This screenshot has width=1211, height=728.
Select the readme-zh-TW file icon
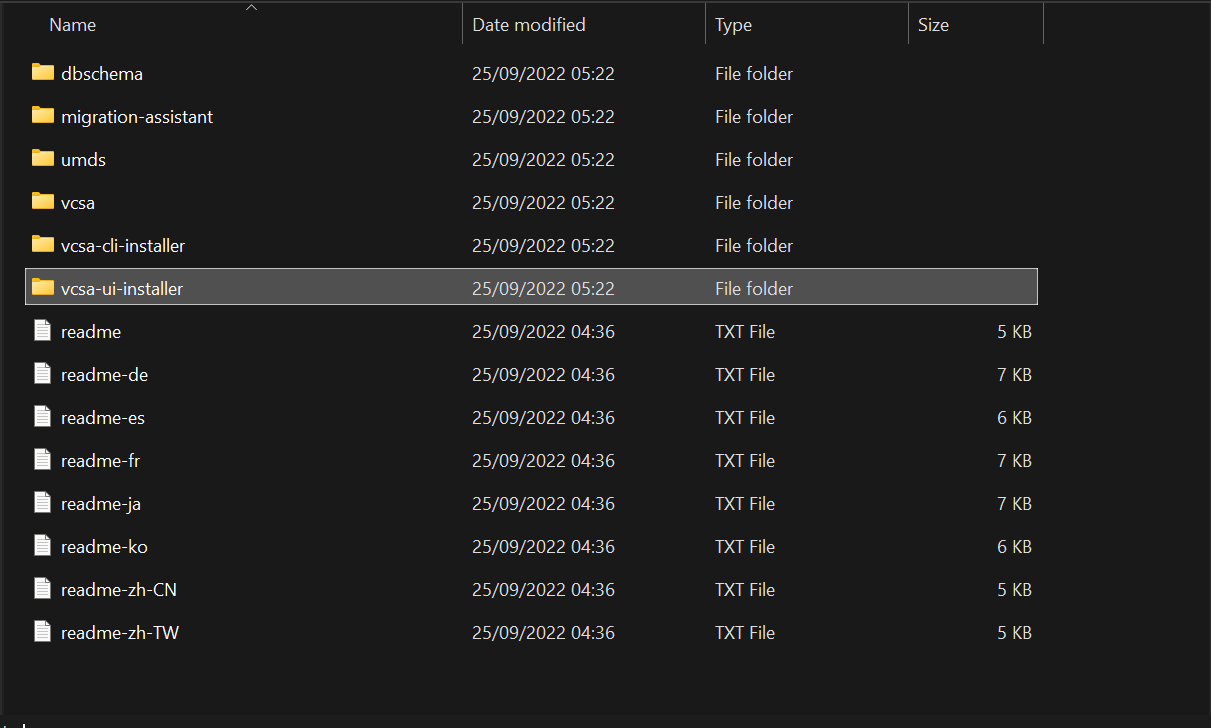pyautogui.click(x=42, y=631)
